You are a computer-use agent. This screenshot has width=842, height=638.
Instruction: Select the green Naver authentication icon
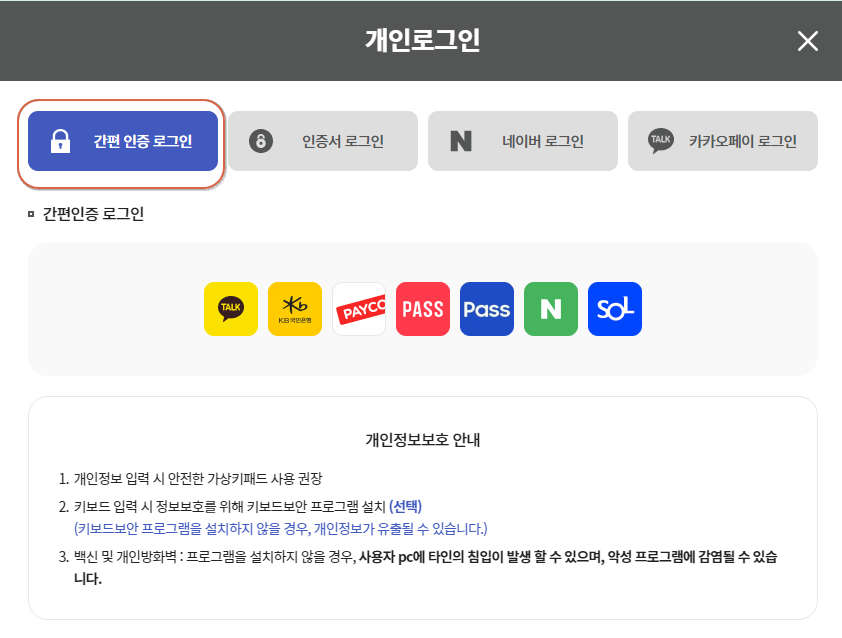pyautogui.click(x=550, y=309)
